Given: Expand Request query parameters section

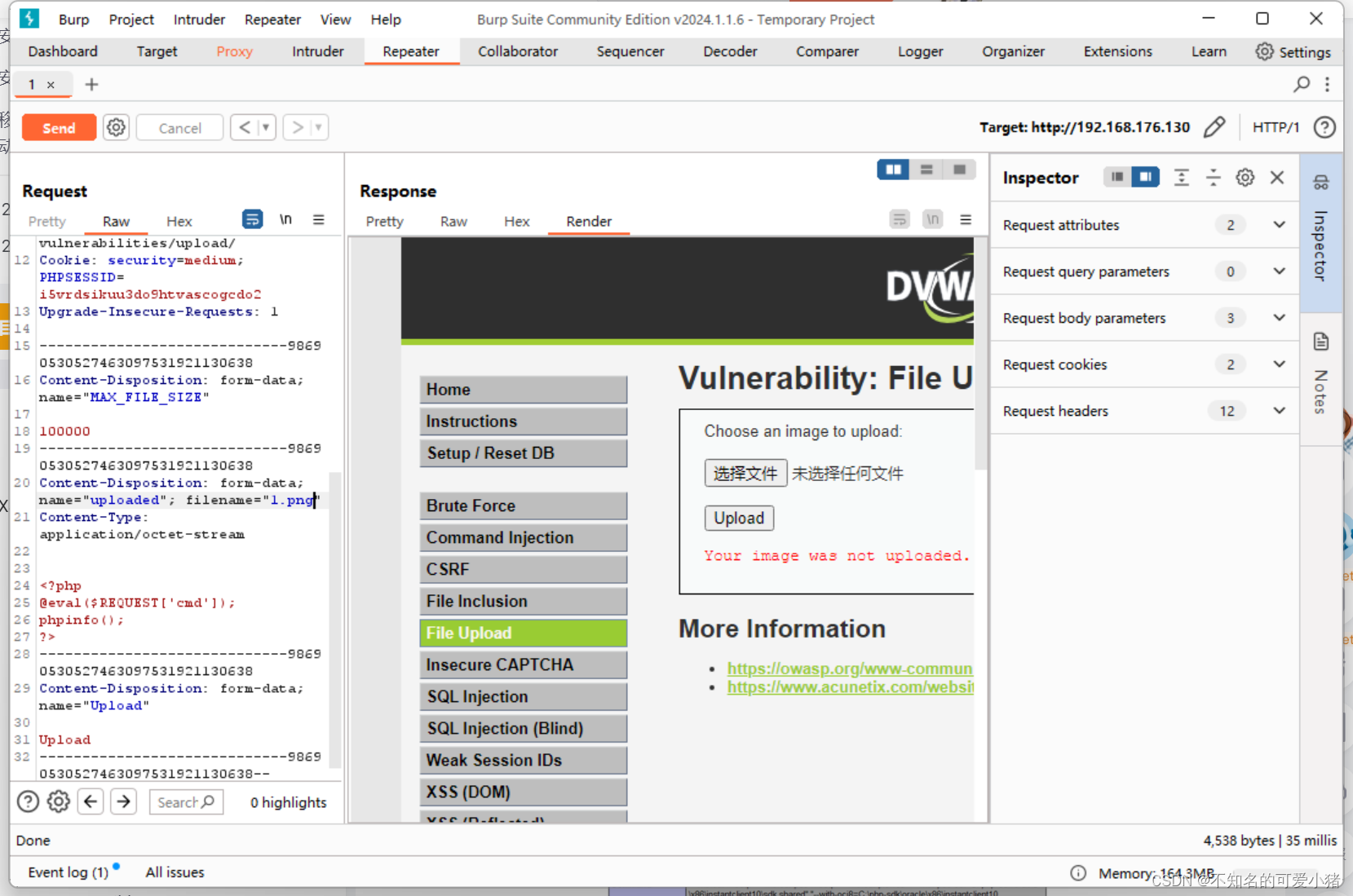Looking at the screenshot, I should pos(1144,271).
